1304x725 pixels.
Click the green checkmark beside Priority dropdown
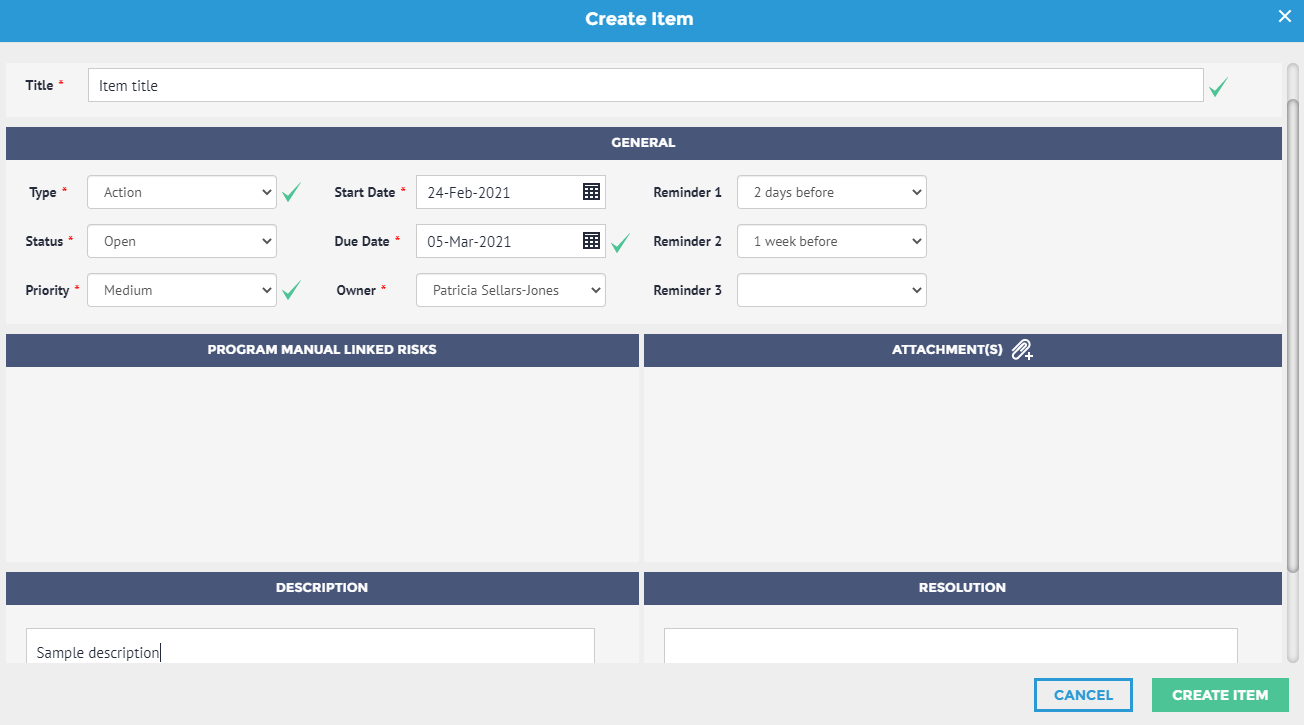click(291, 290)
